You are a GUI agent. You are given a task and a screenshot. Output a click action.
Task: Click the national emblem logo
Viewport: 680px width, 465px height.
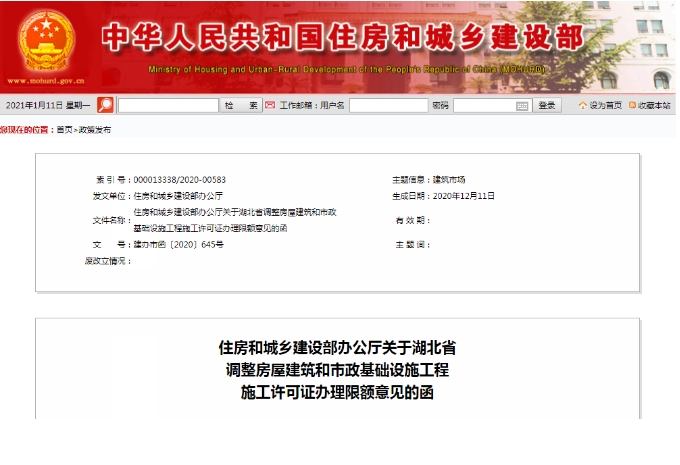46,41
